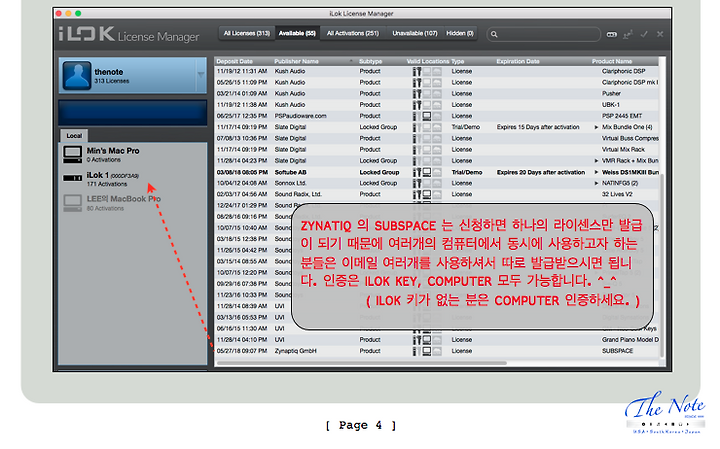Select iLok 1 with 171 Activations
This screenshot has width=720, height=449.
point(132,179)
